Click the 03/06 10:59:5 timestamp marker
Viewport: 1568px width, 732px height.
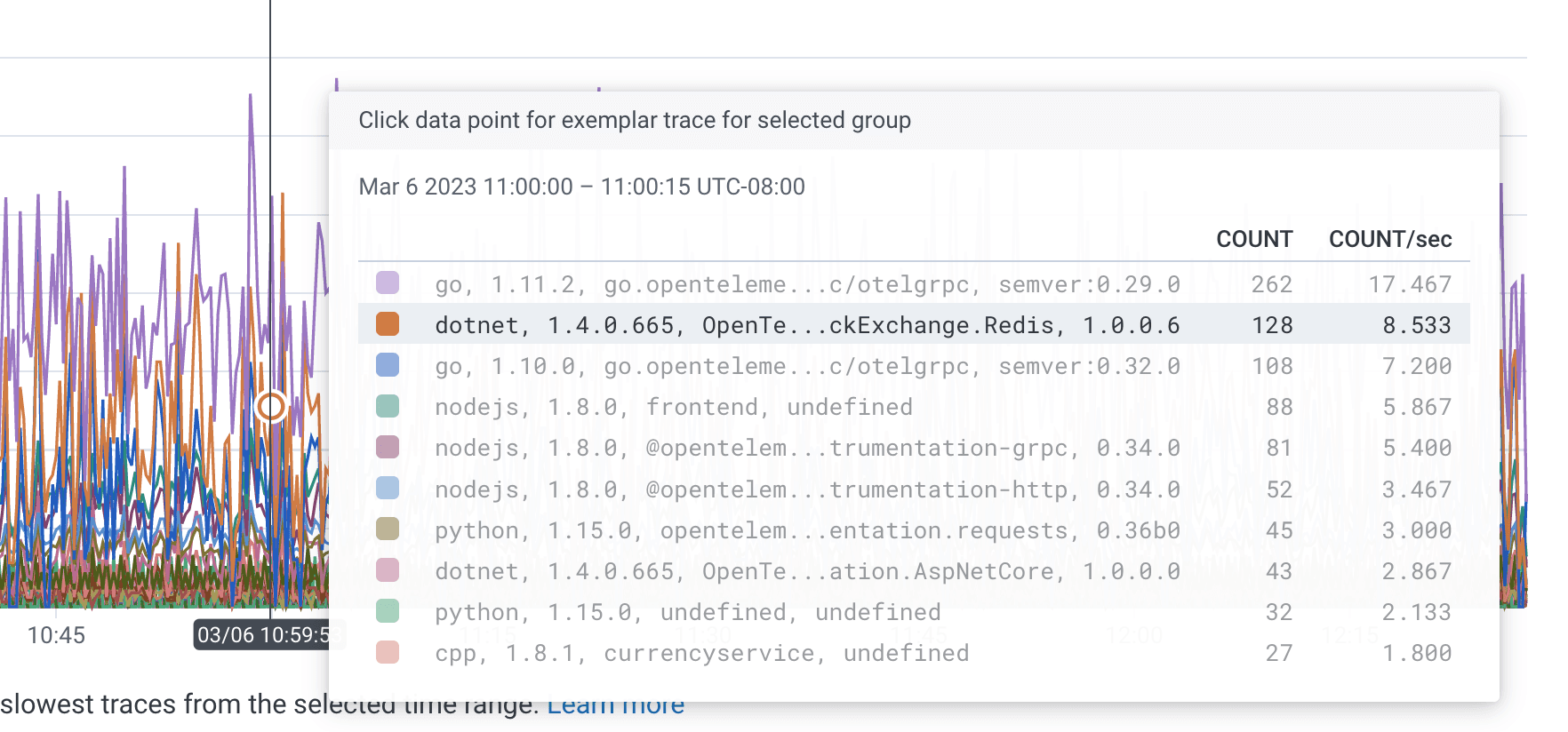261,635
